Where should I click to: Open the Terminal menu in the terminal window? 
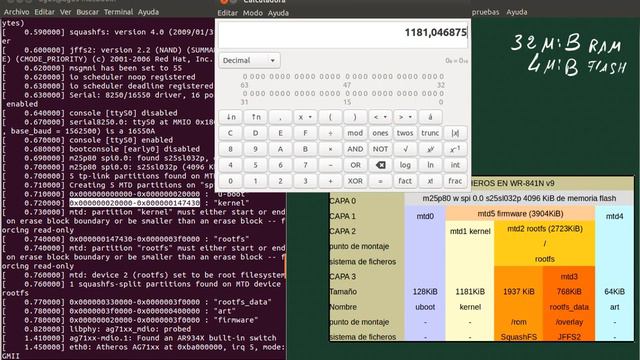118,12
